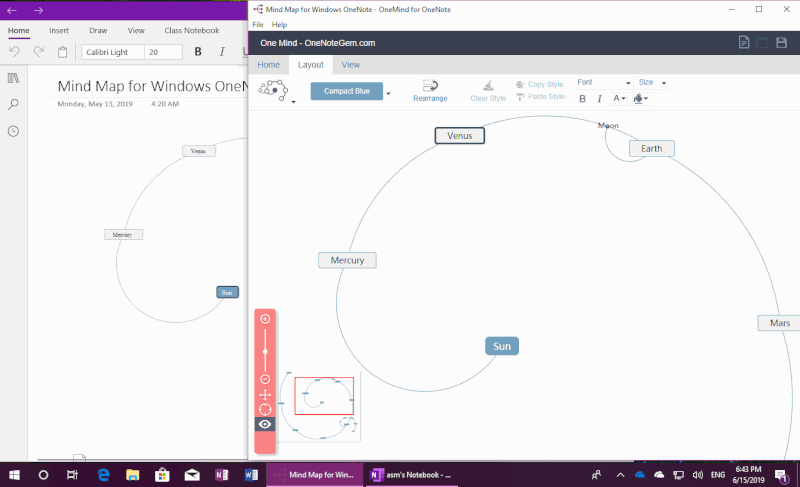Open File Explorer from the taskbar
The width and height of the screenshot is (800, 487).
pos(133,475)
